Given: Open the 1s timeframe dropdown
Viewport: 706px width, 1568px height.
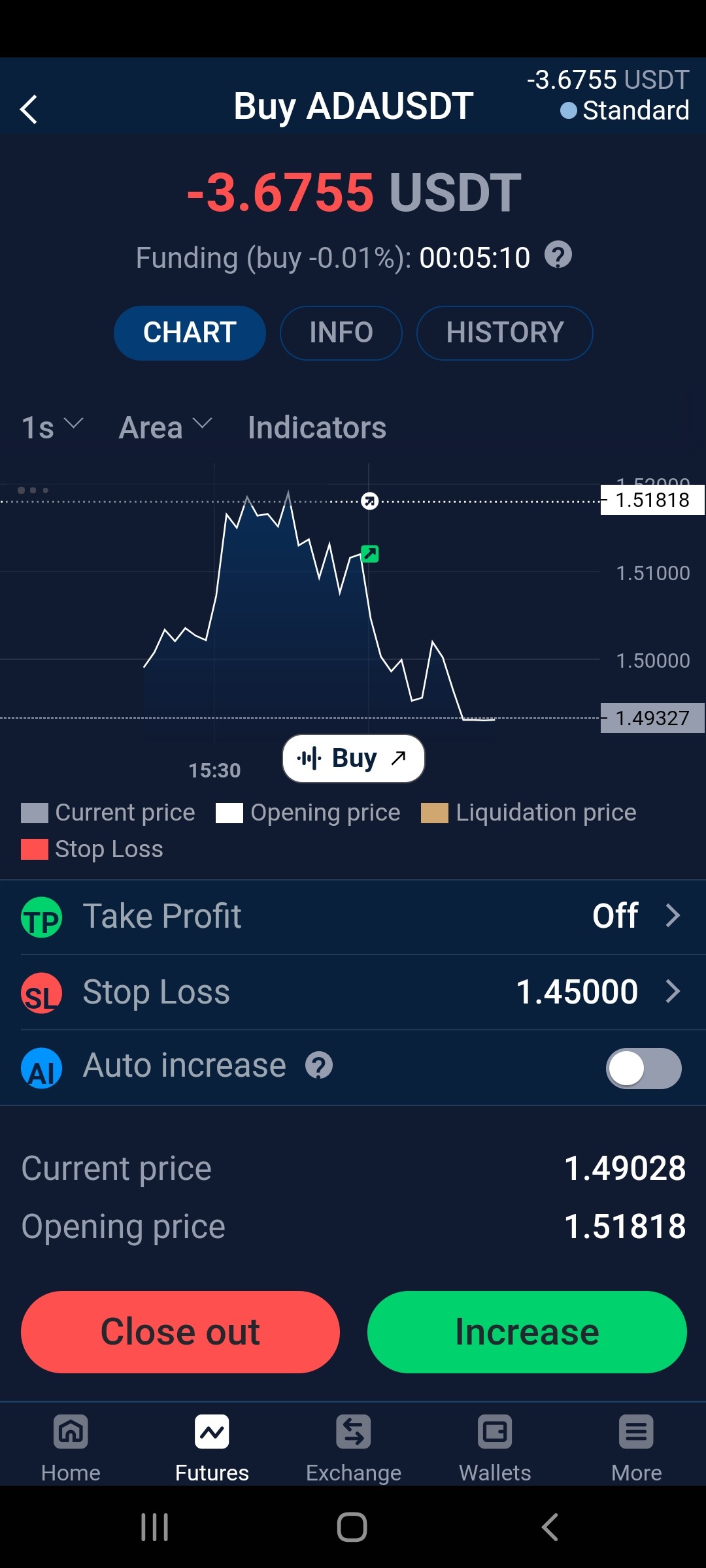Looking at the screenshot, I should (x=52, y=428).
